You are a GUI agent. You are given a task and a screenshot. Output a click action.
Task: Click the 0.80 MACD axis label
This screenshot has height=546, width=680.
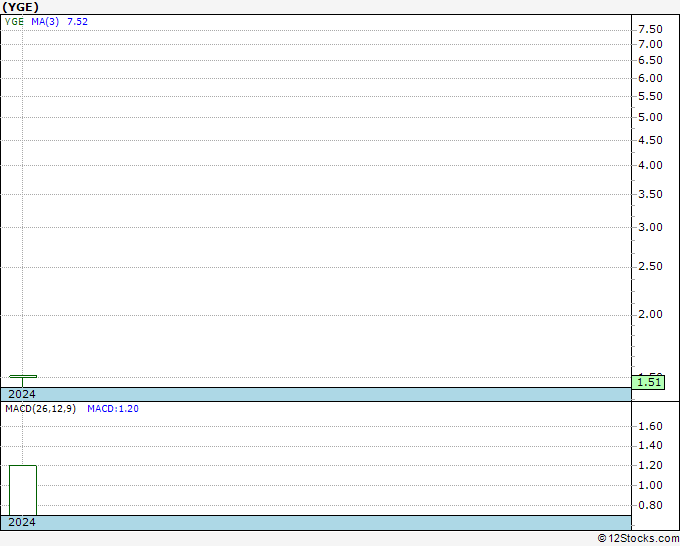click(x=651, y=505)
